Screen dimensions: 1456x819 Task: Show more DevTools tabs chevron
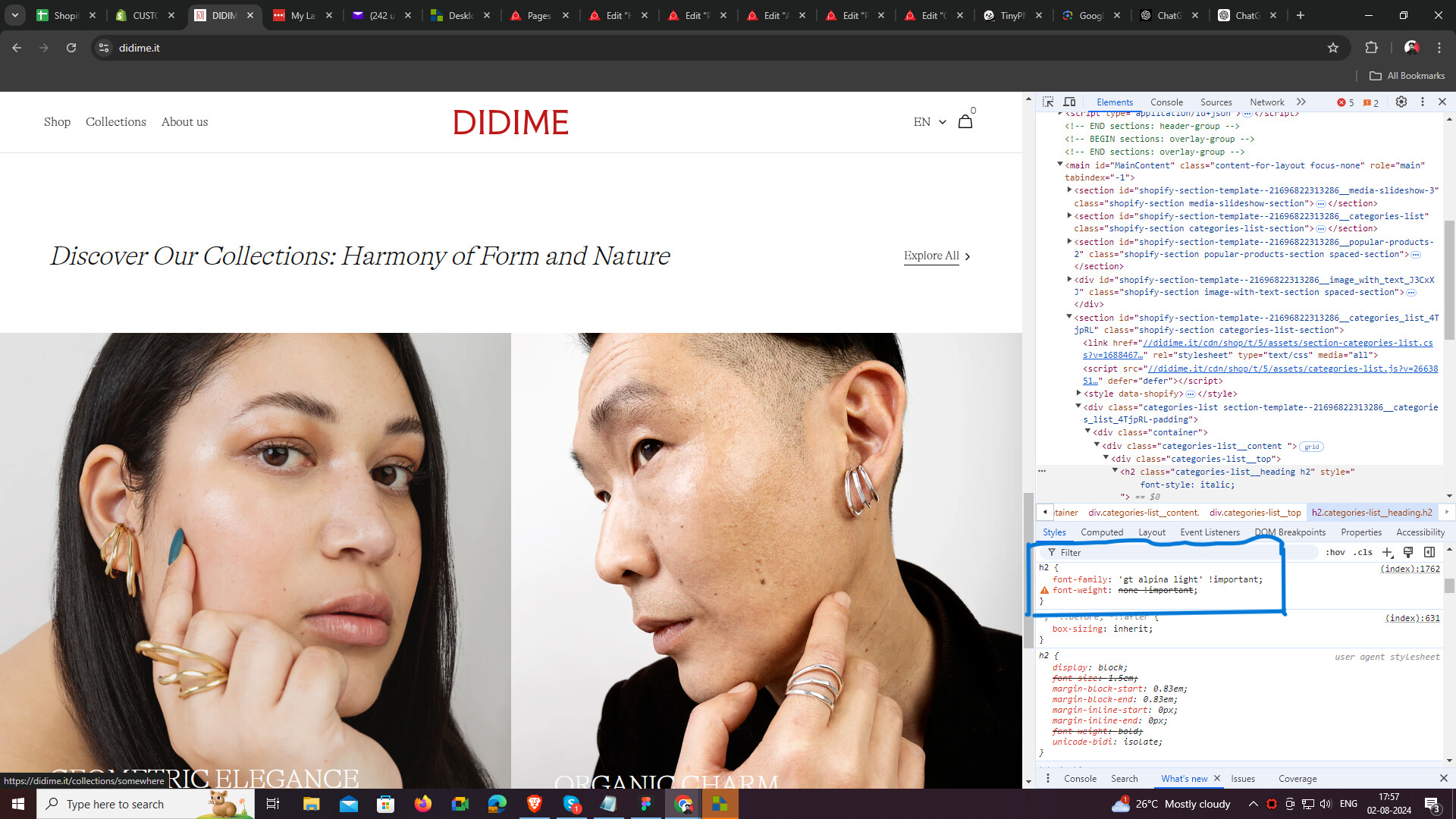click(x=1301, y=102)
